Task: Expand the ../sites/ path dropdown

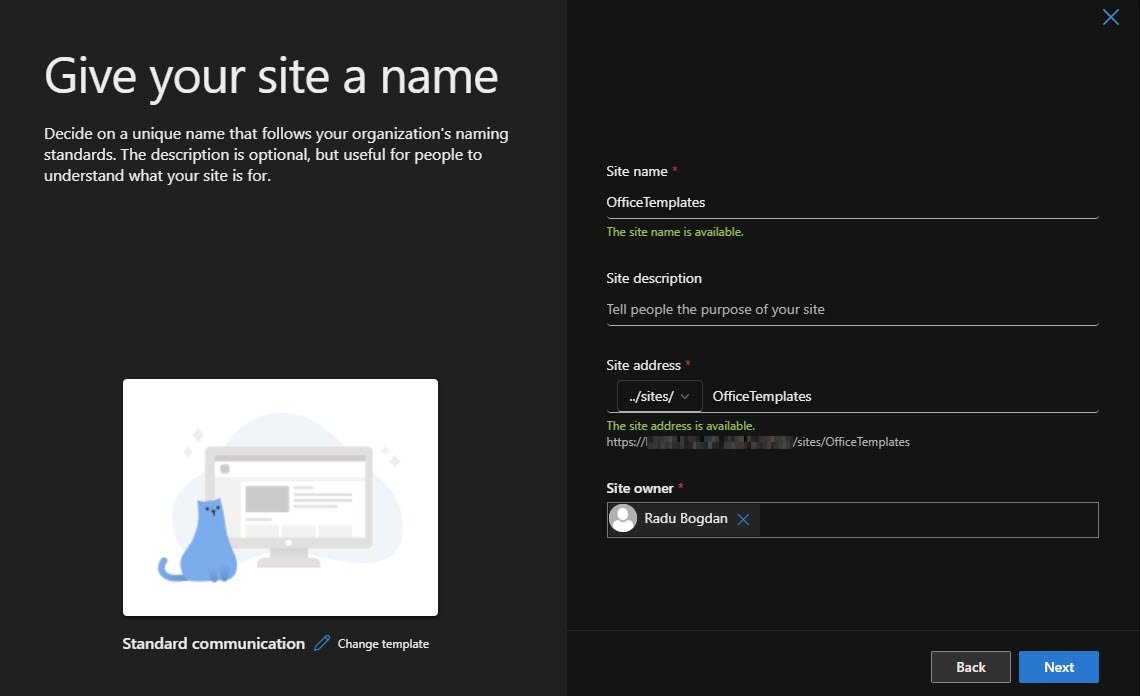Action: [660, 396]
